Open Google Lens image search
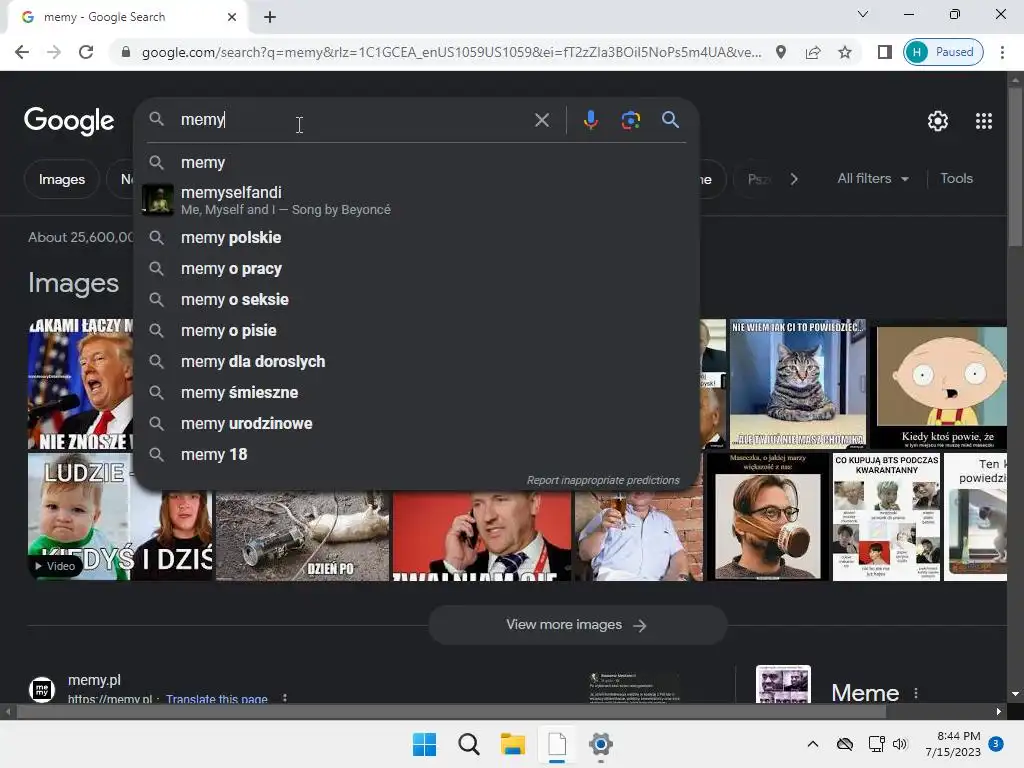 click(630, 120)
